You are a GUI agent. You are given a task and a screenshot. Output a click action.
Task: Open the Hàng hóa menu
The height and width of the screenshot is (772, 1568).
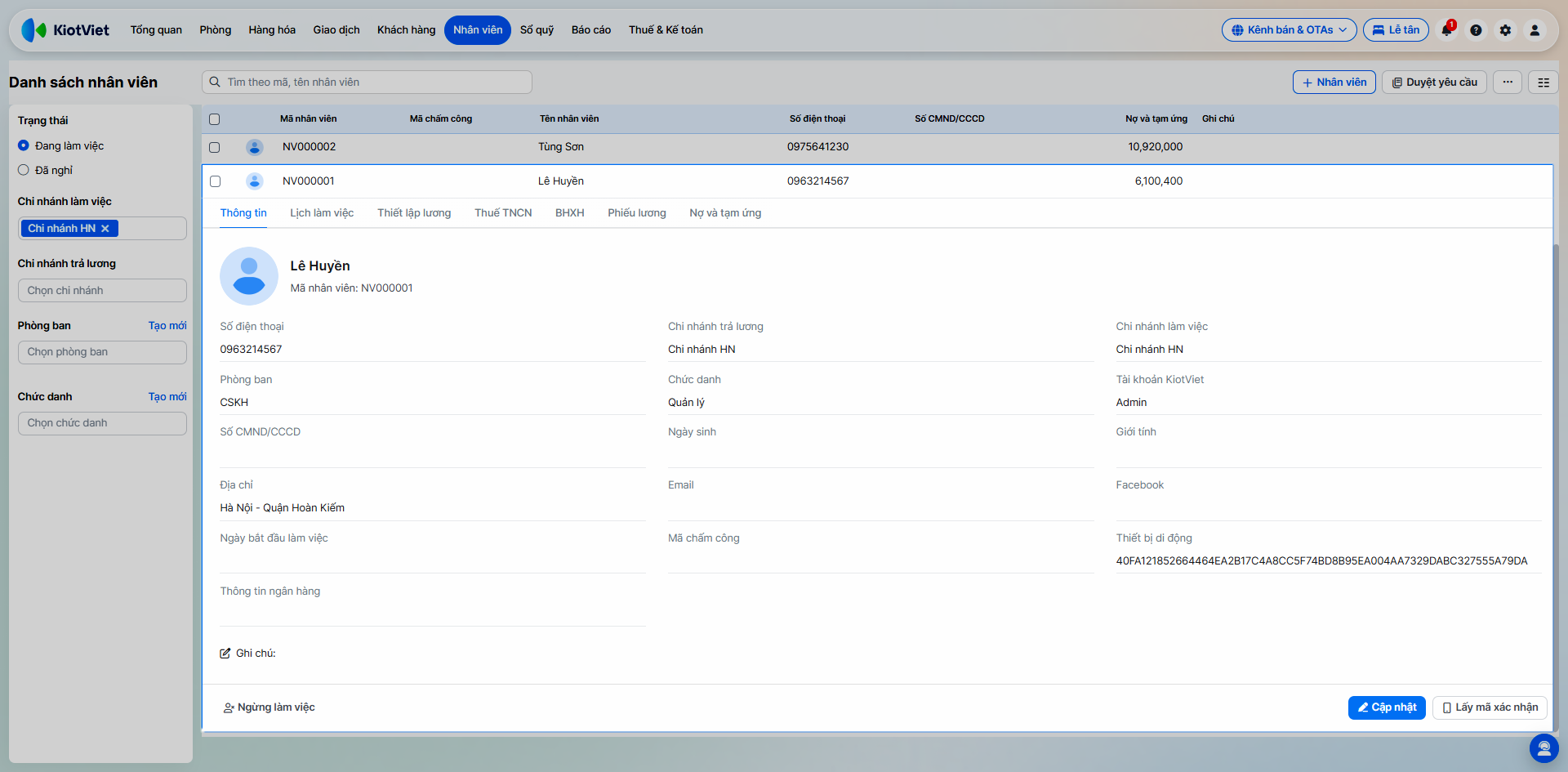272,30
